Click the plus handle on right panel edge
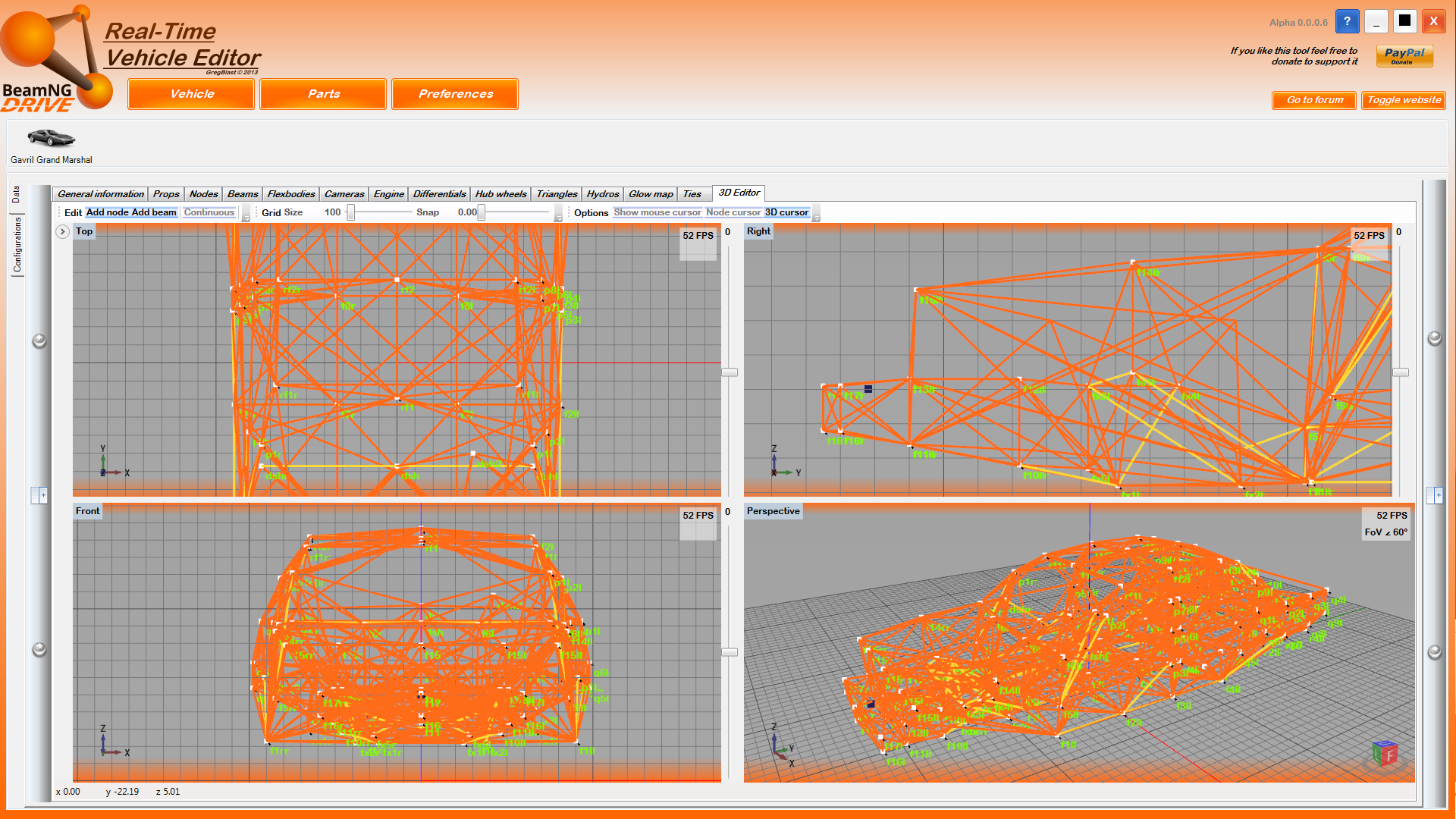 pos(1438,495)
